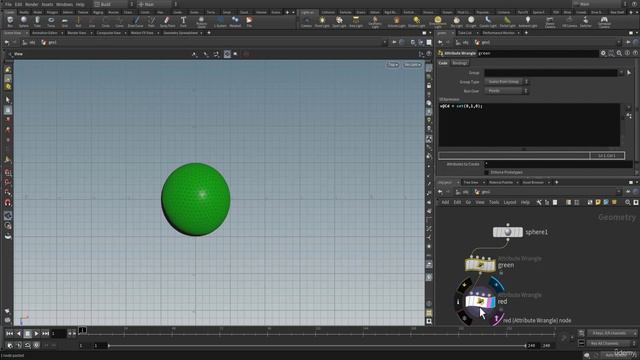Open the Build desktop dropdown
This screenshot has width=640, height=360.
click(114, 4)
